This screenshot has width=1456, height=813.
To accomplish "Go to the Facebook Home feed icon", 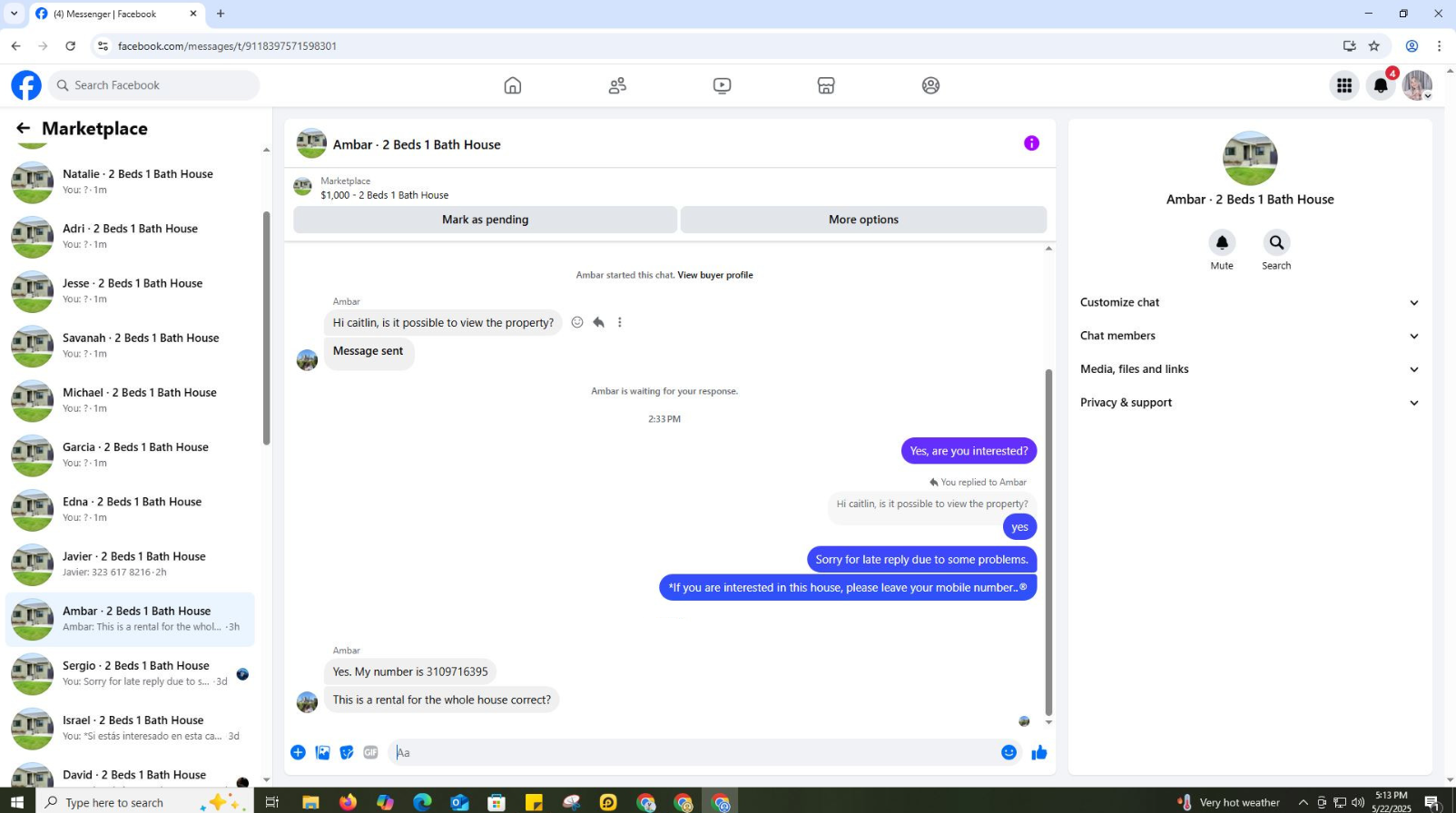I will [513, 85].
